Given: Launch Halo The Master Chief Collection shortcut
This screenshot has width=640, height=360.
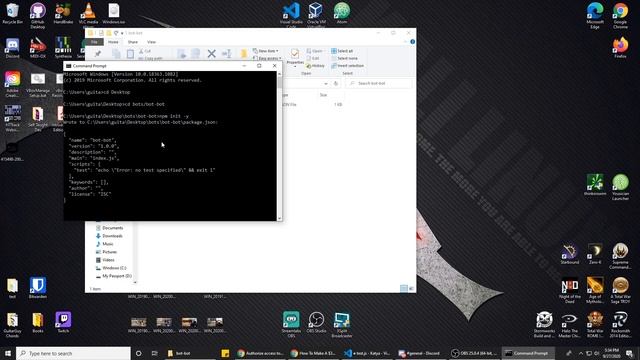Looking at the screenshot, I should point(570,324).
